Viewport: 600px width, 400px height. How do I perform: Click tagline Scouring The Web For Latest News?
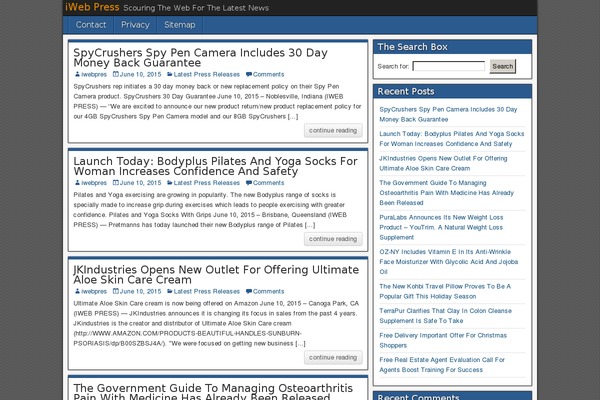[x=196, y=8]
